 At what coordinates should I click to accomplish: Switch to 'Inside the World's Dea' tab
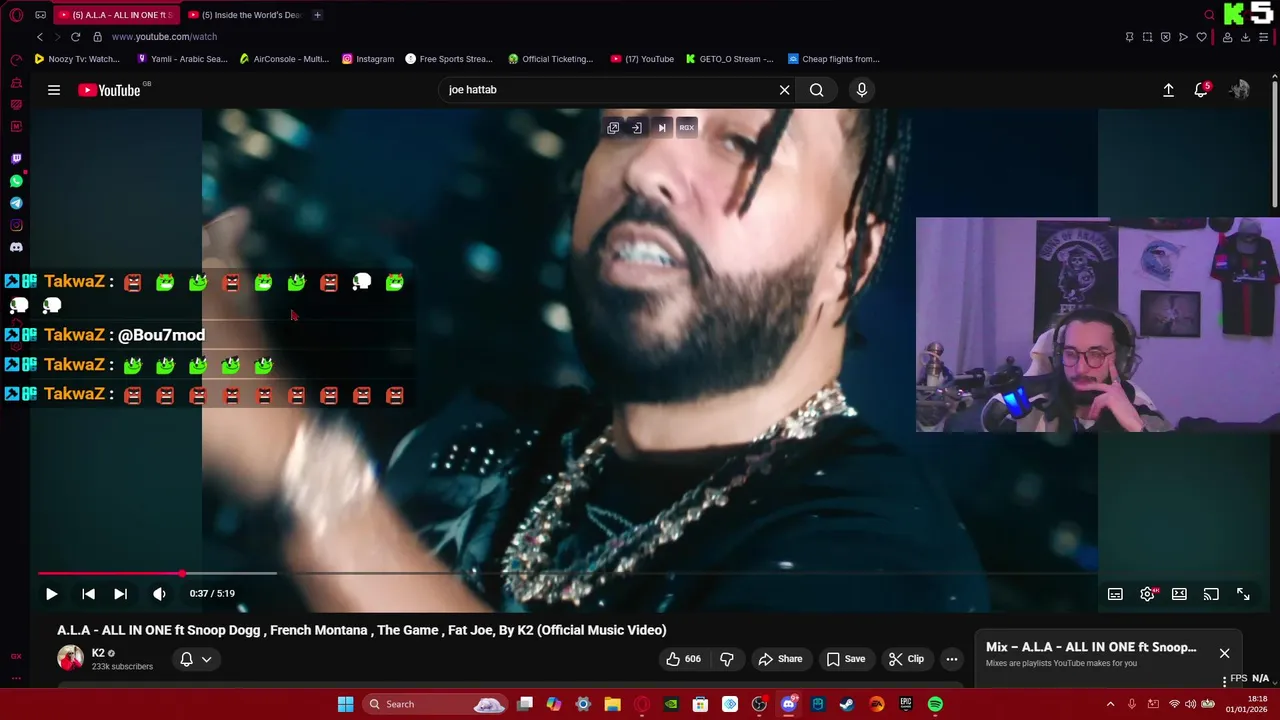click(x=245, y=15)
